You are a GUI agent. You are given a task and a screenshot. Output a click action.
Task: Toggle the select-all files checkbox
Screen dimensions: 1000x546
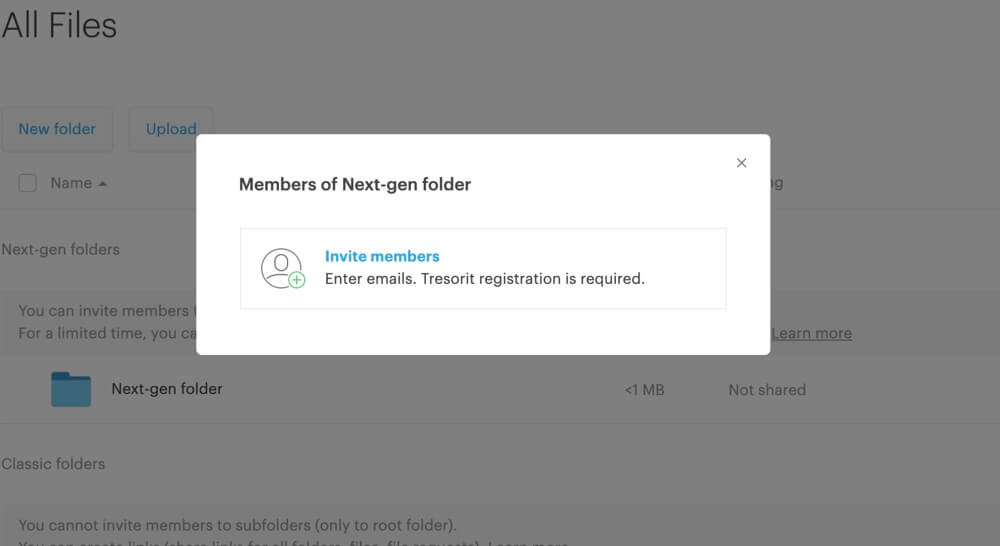coord(27,183)
